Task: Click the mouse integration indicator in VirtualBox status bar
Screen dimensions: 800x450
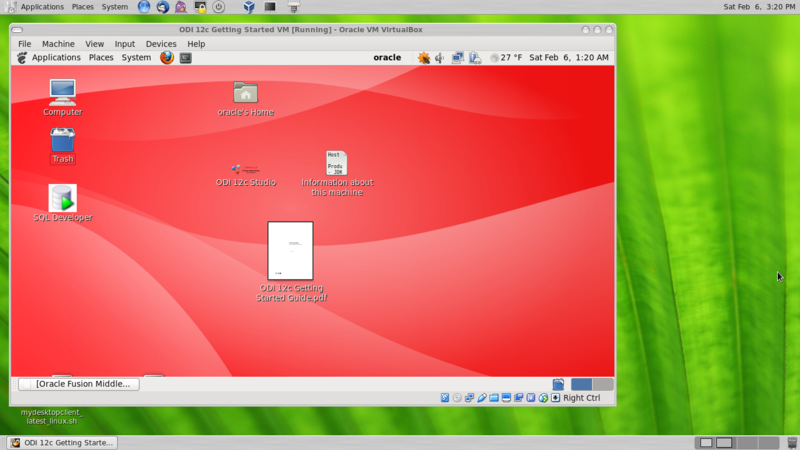Action: click(x=543, y=398)
